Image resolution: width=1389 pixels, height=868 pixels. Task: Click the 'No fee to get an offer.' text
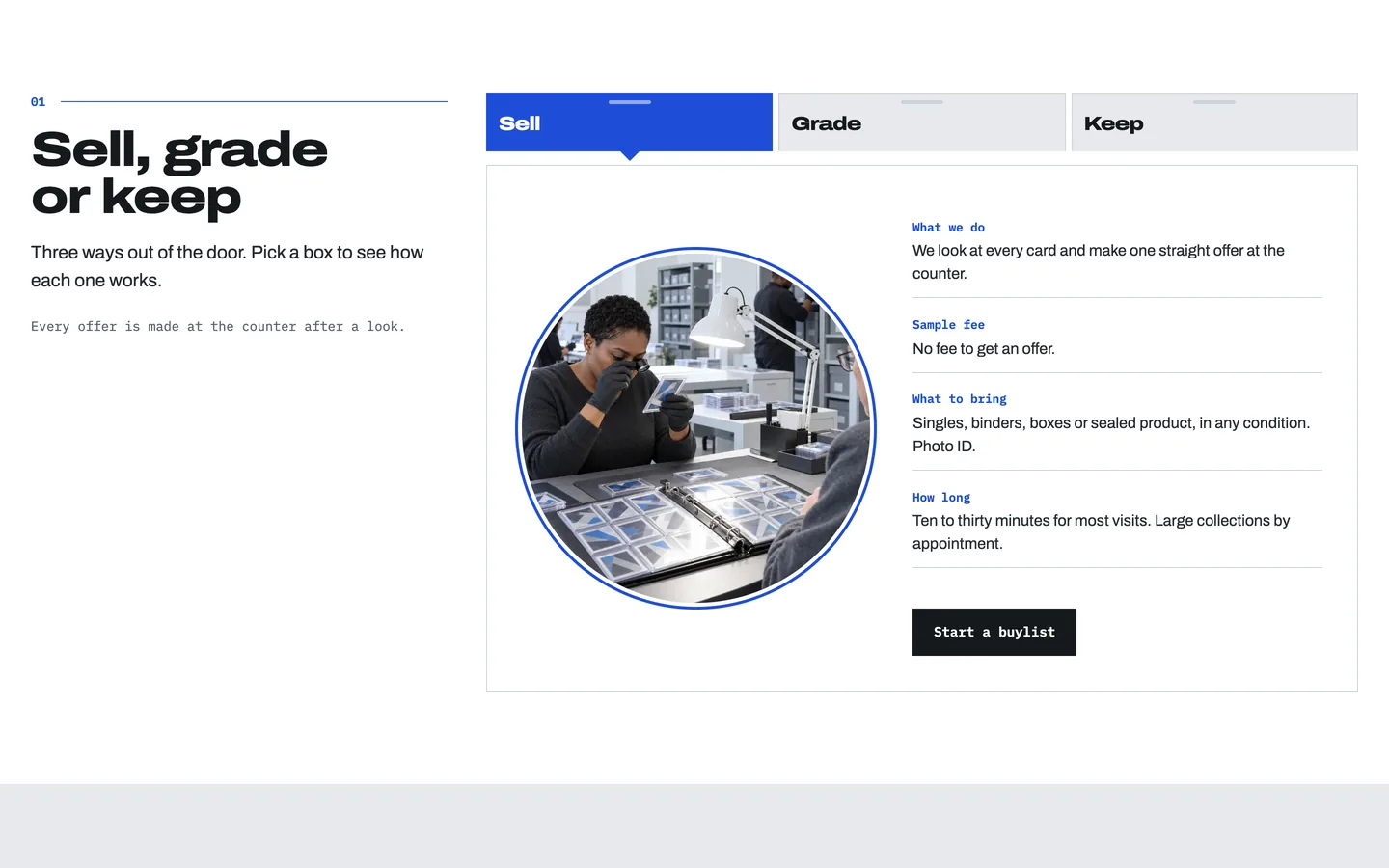[x=984, y=349]
